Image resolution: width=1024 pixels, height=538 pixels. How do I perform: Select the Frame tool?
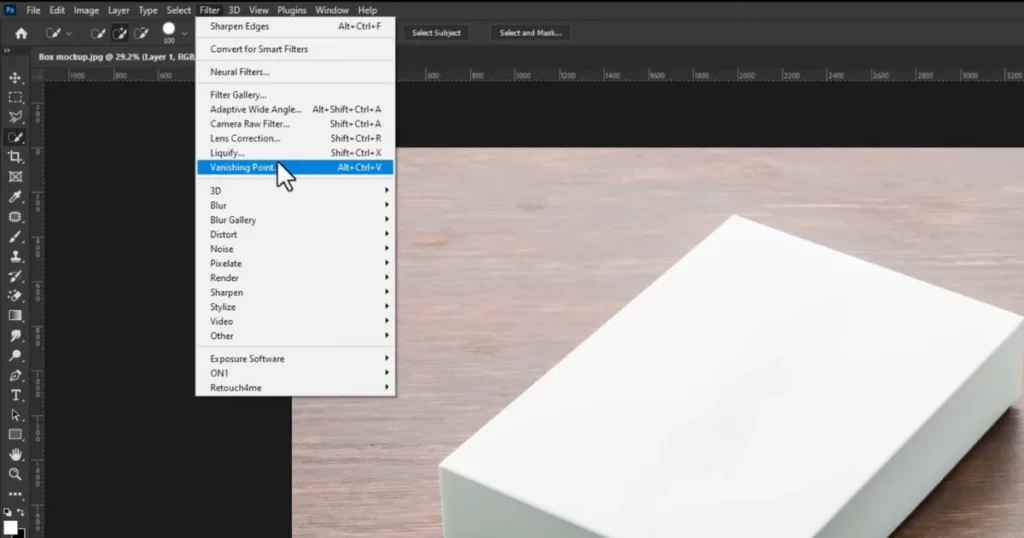15,177
